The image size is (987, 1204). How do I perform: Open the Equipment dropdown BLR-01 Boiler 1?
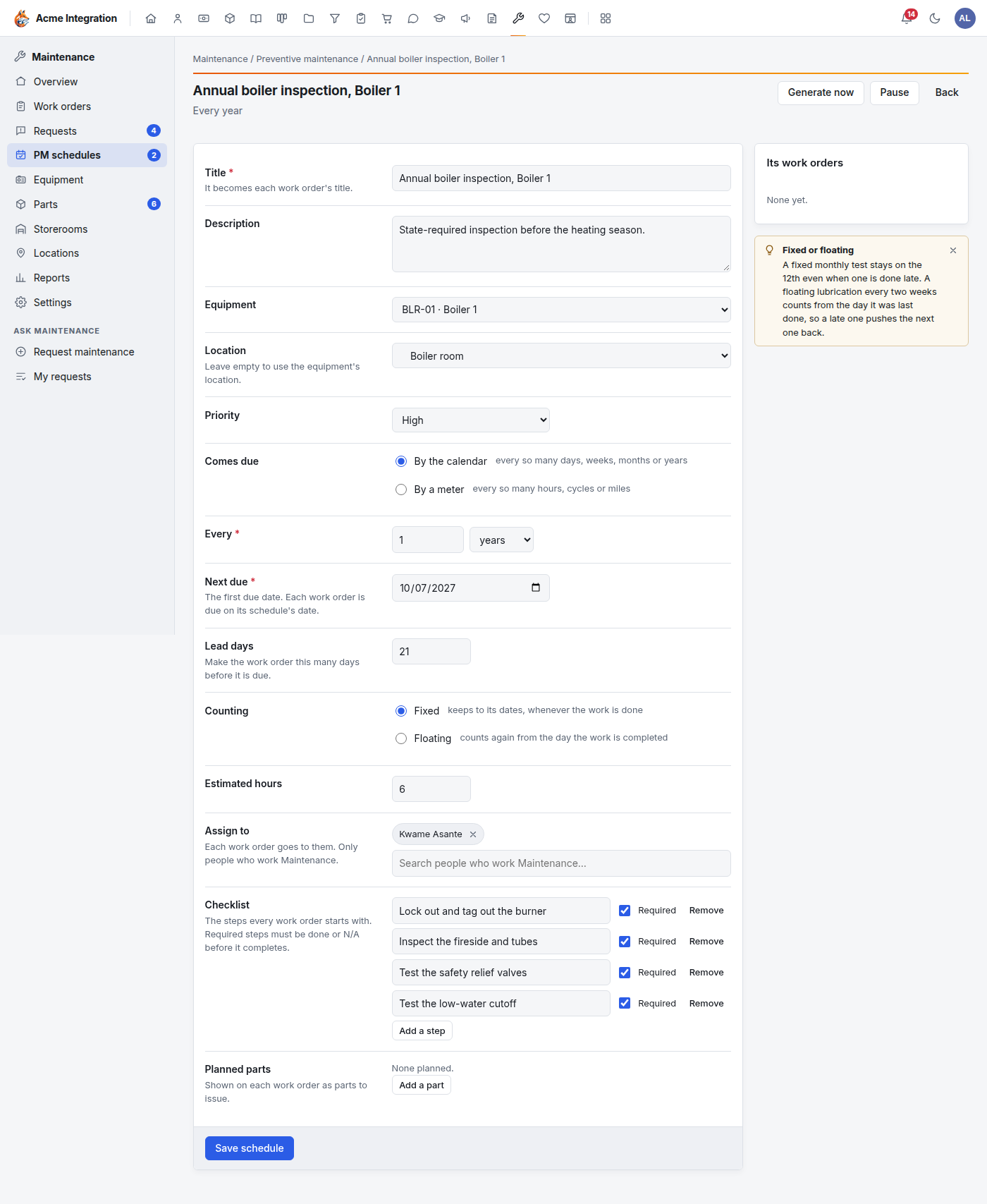point(561,310)
